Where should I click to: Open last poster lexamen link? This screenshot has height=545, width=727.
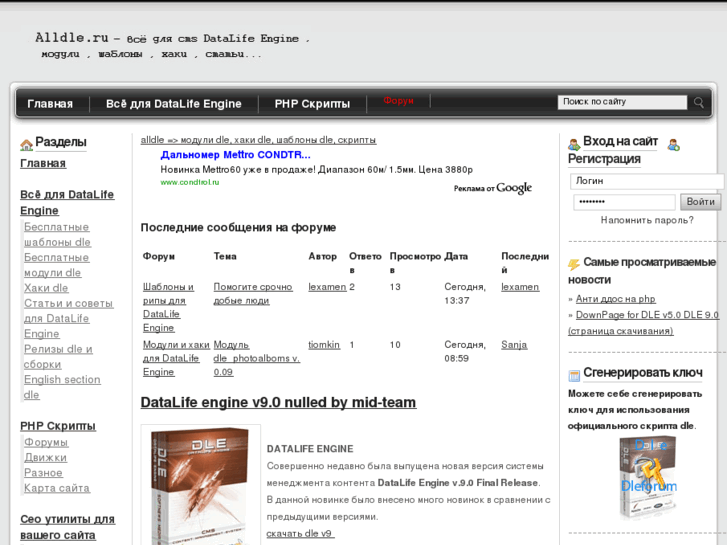(520, 287)
